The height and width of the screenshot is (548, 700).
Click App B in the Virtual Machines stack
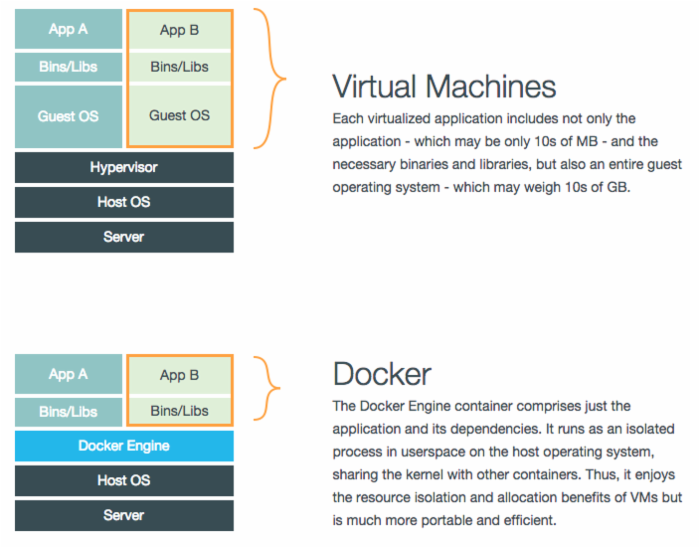click(180, 30)
